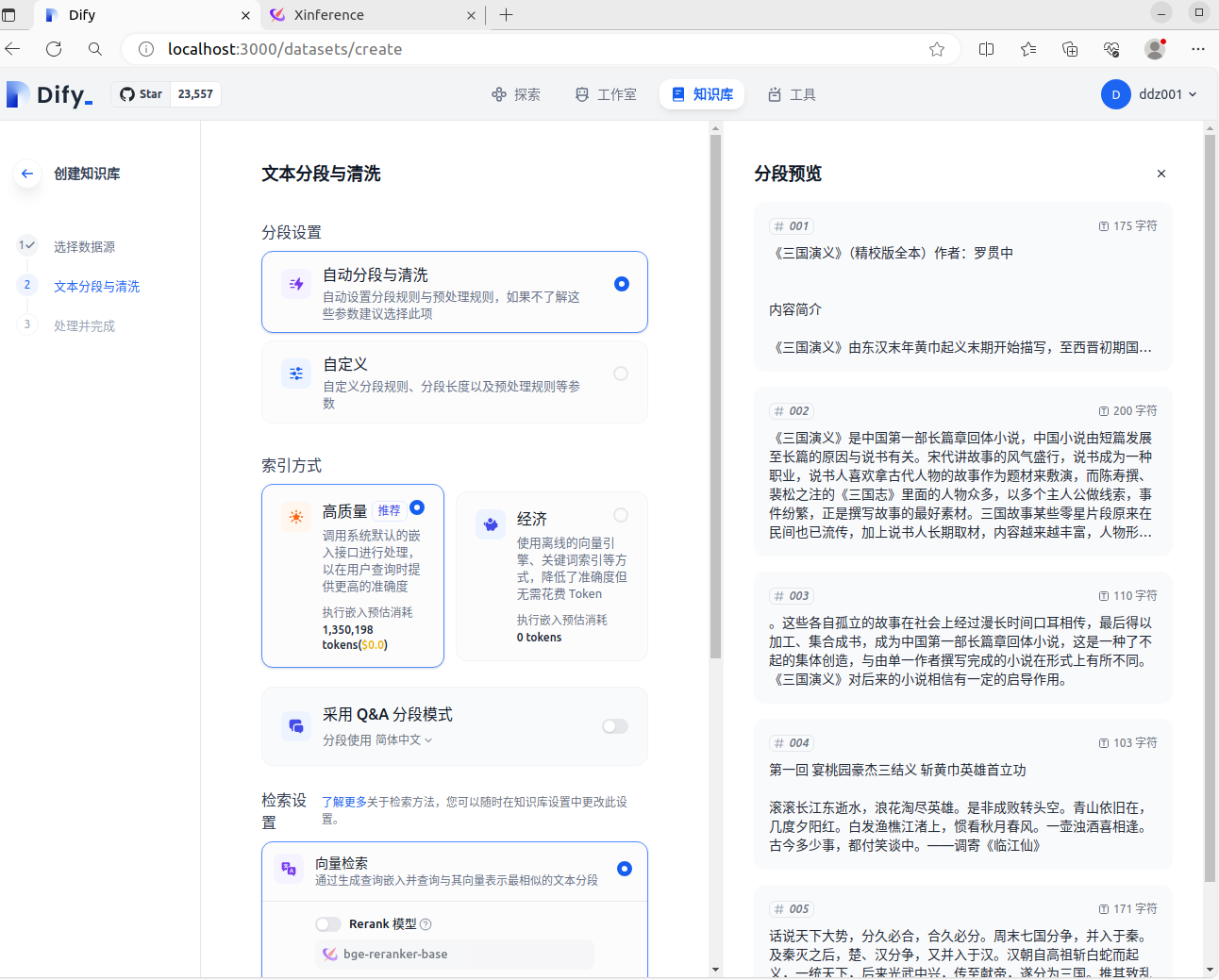Select 自定义 segmentation radio option

tap(621, 374)
